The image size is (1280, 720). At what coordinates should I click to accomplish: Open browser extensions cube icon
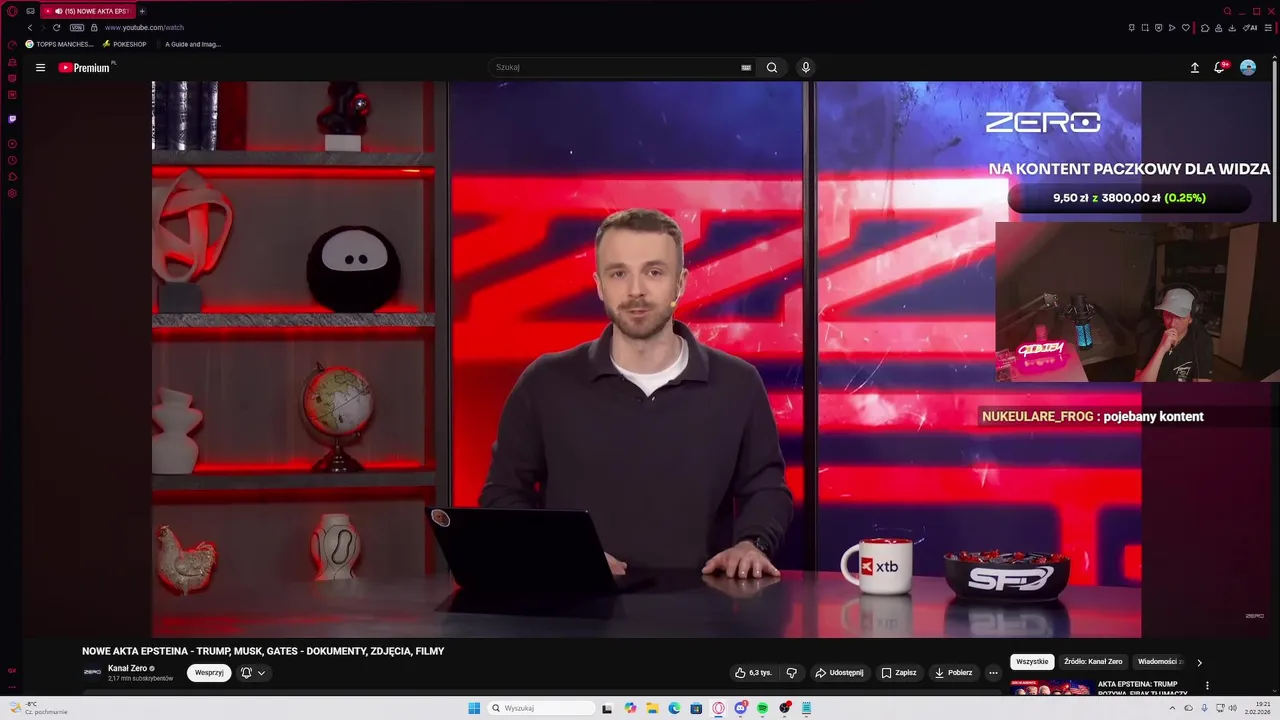click(x=1205, y=27)
